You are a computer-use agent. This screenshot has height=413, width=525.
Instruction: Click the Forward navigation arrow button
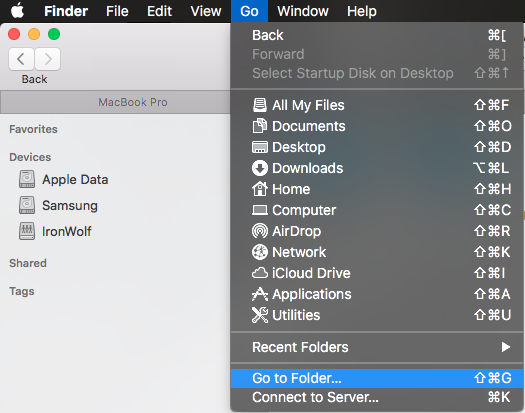(48, 59)
